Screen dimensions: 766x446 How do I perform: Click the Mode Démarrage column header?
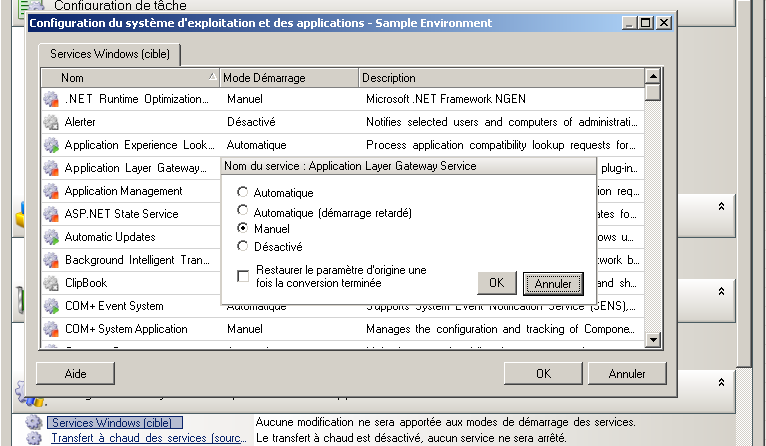coord(288,77)
